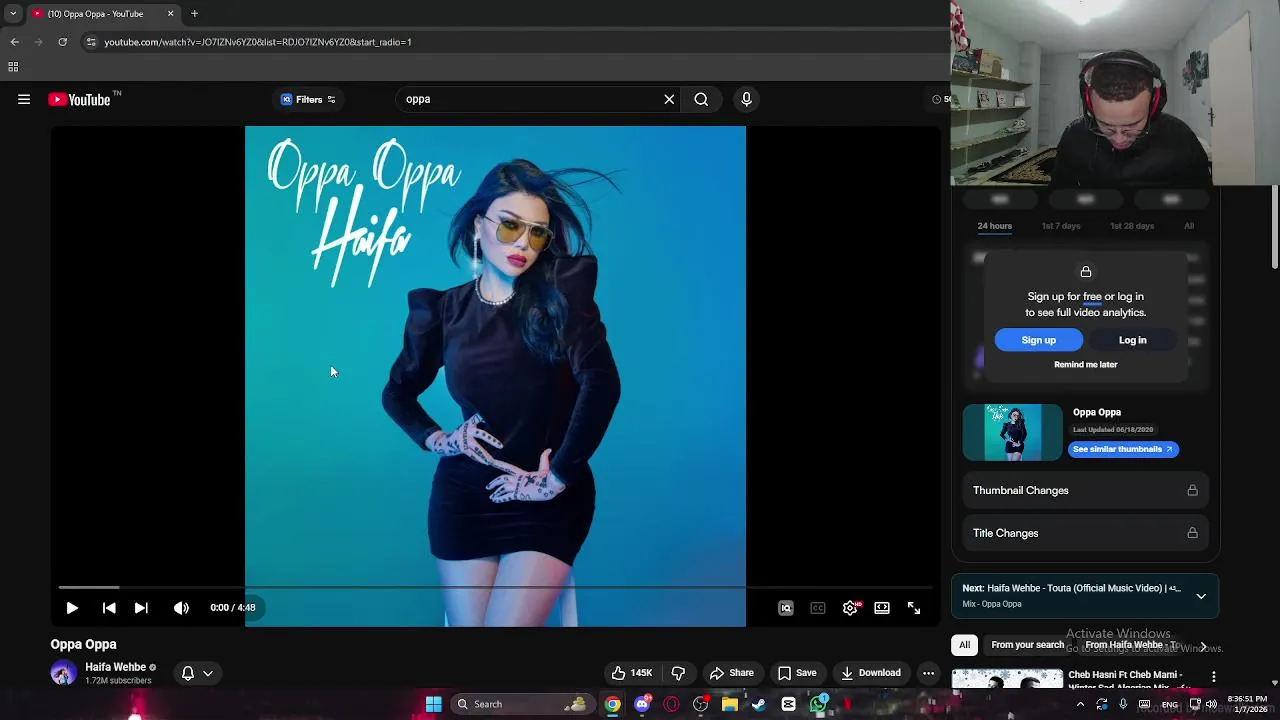Dislike the video
The image size is (1280, 720).
coord(678,673)
